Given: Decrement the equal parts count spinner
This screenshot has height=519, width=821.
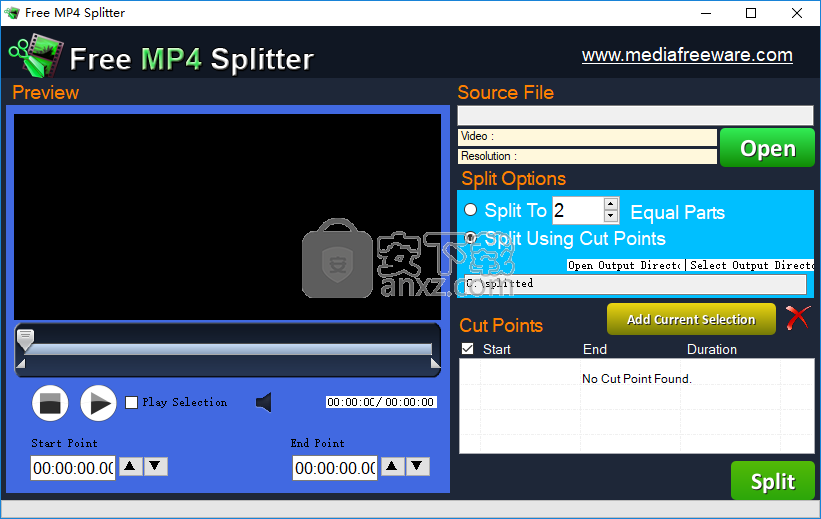Looking at the screenshot, I should click(611, 216).
